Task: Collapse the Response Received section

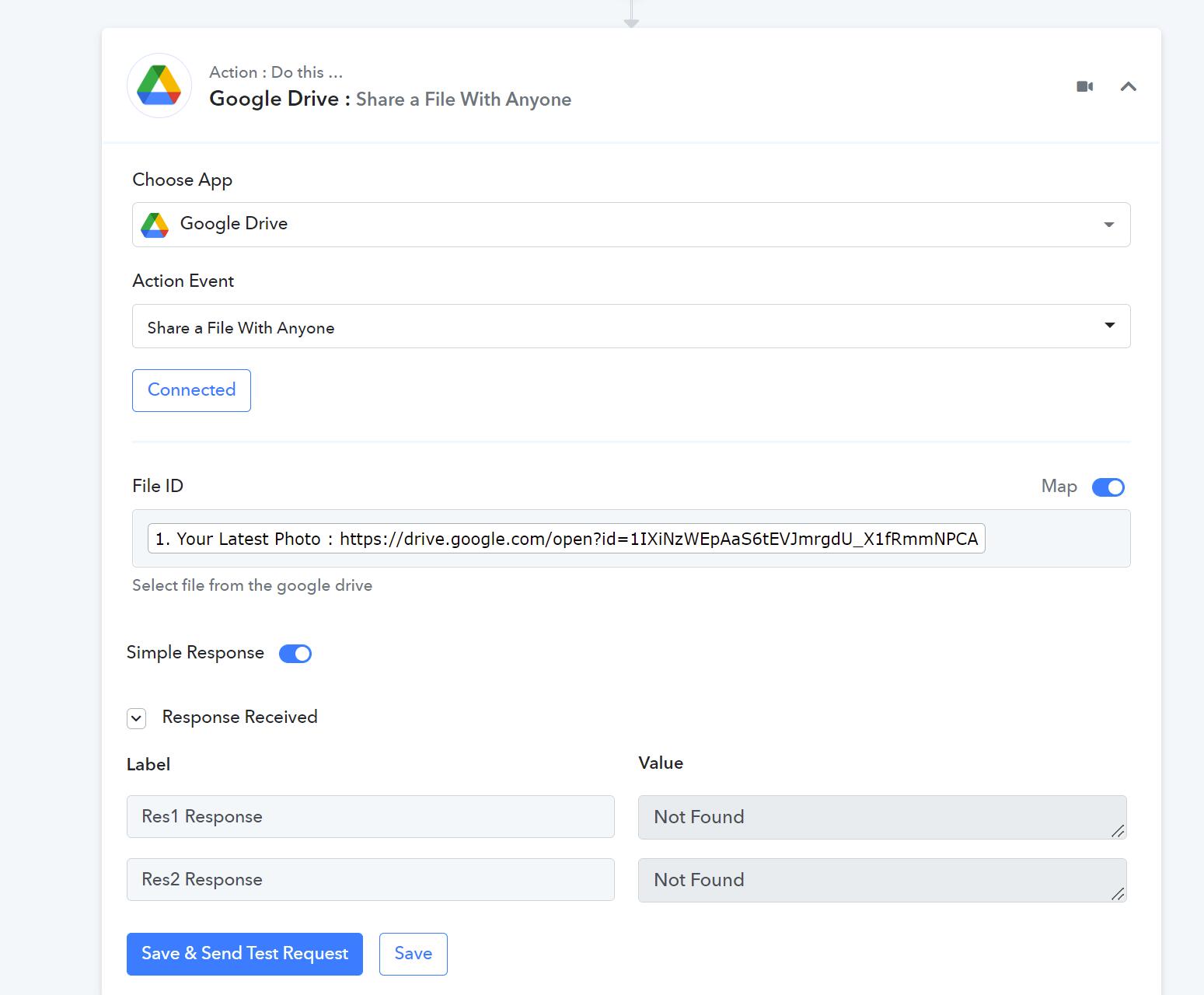Action: point(137,718)
